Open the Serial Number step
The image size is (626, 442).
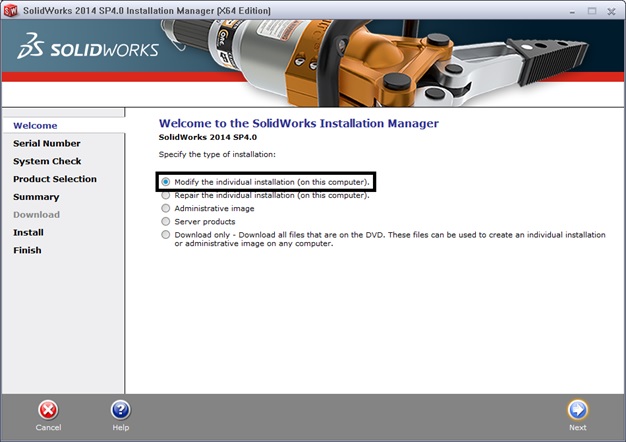[x=46, y=143]
